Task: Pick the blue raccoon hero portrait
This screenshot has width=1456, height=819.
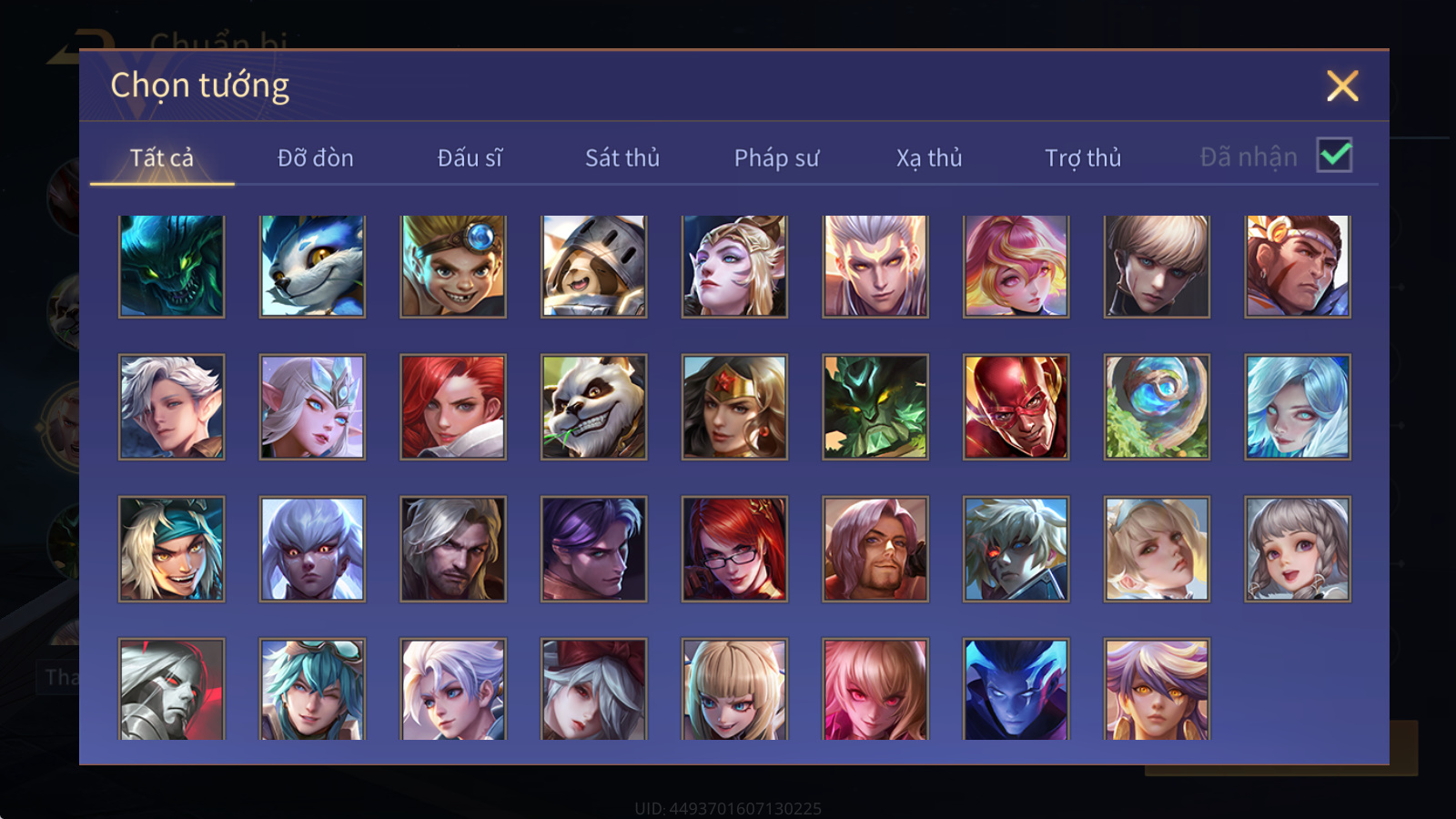Action: (312, 266)
